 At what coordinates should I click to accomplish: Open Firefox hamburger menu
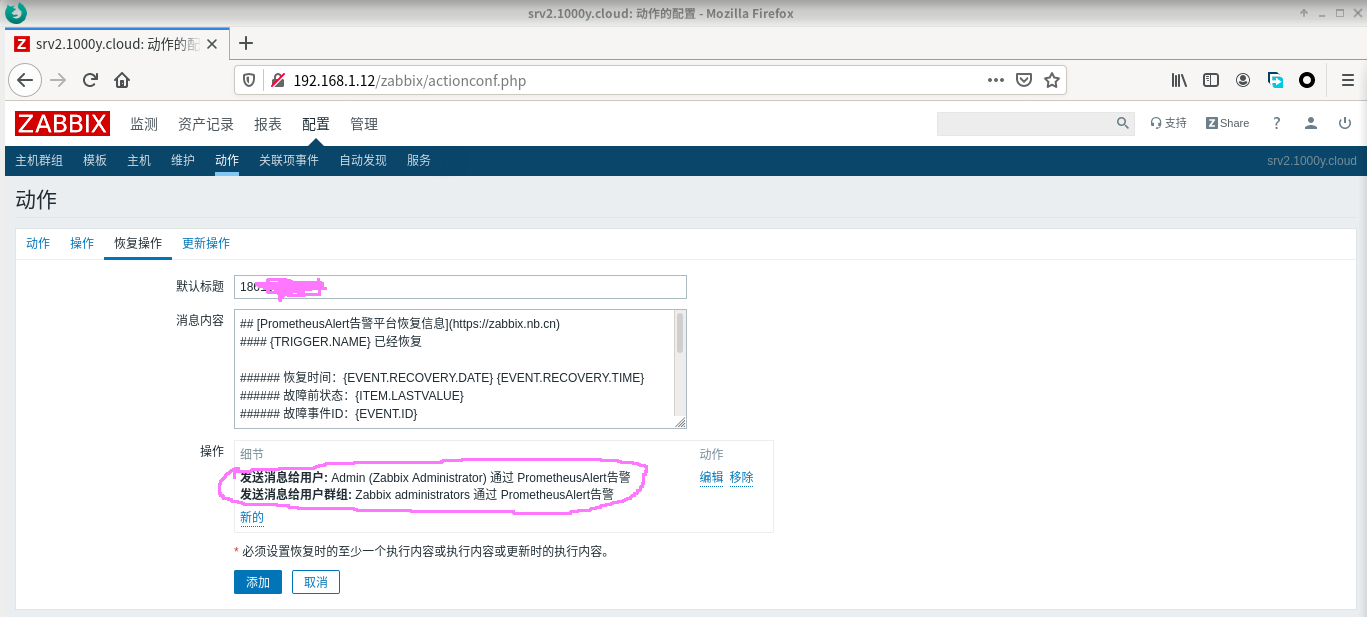(x=1344, y=80)
